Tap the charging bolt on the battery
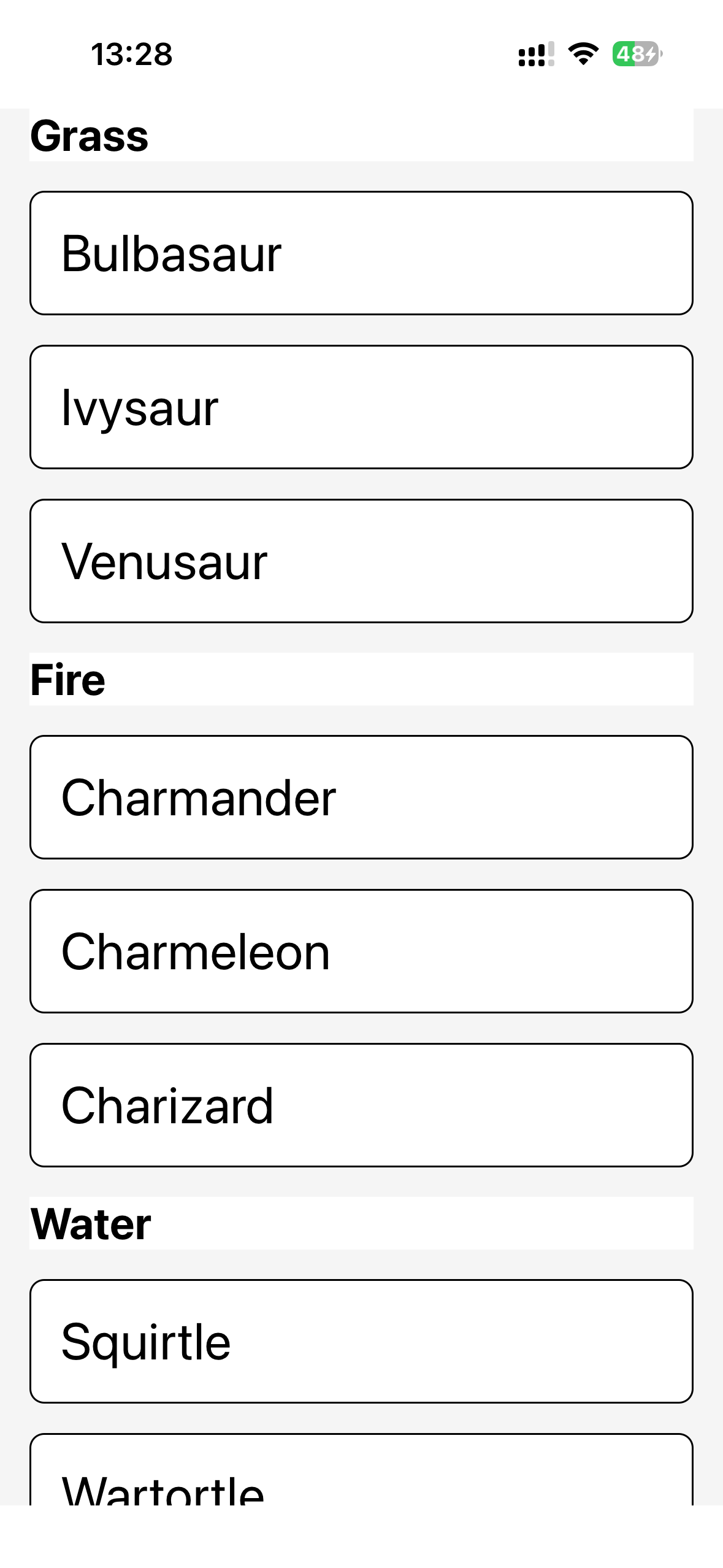This screenshot has height=1568, width=723. tap(650, 55)
